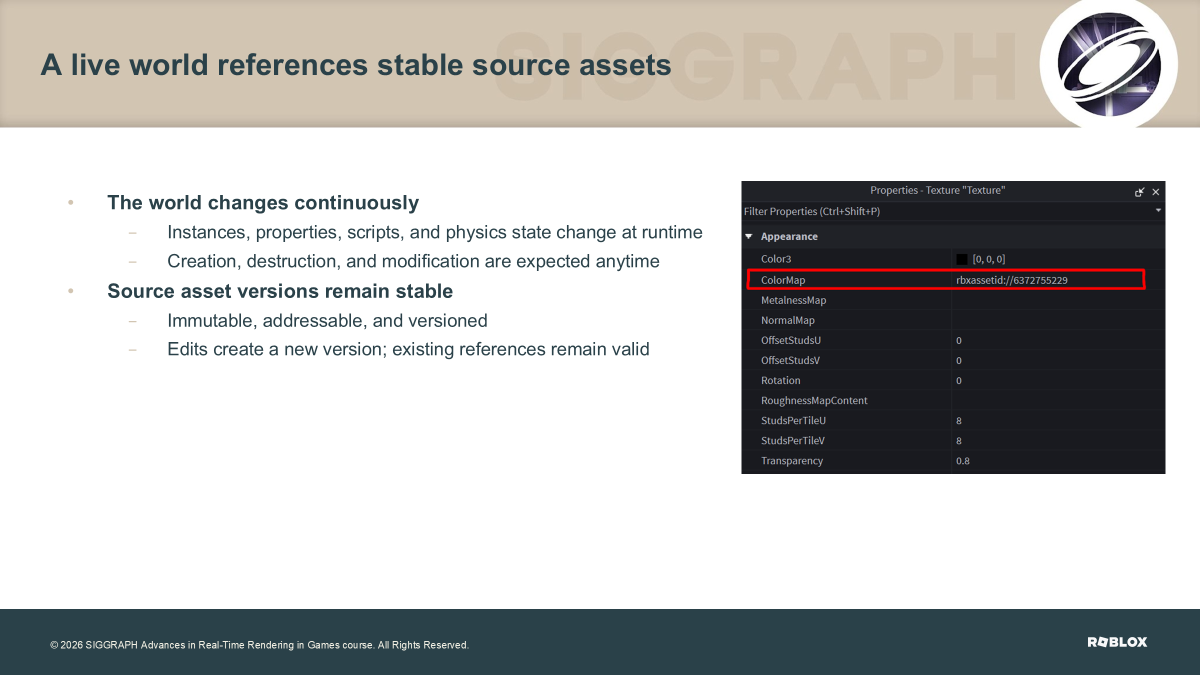Image resolution: width=1200 pixels, height=675 pixels.
Task: Click the slide title about stable source assets
Action: [356, 66]
